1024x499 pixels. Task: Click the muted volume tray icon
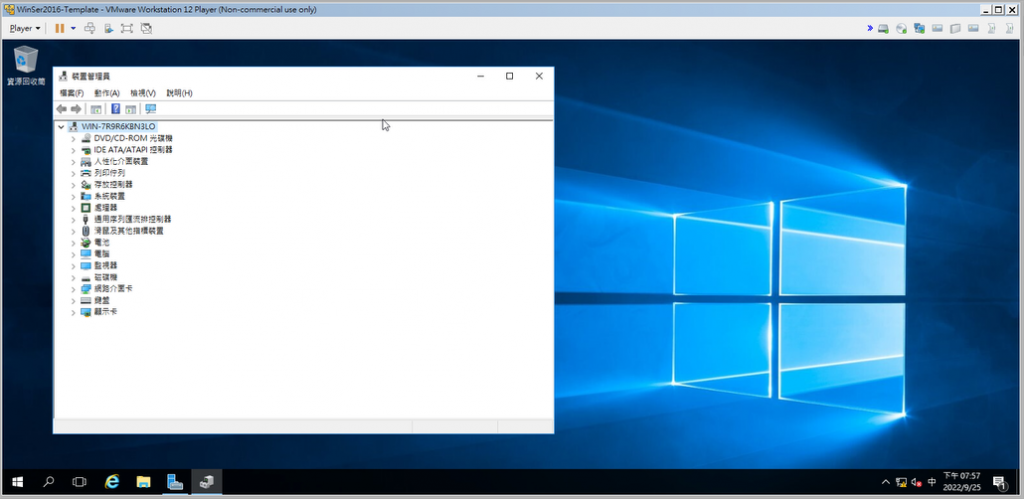[x=916, y=483]
